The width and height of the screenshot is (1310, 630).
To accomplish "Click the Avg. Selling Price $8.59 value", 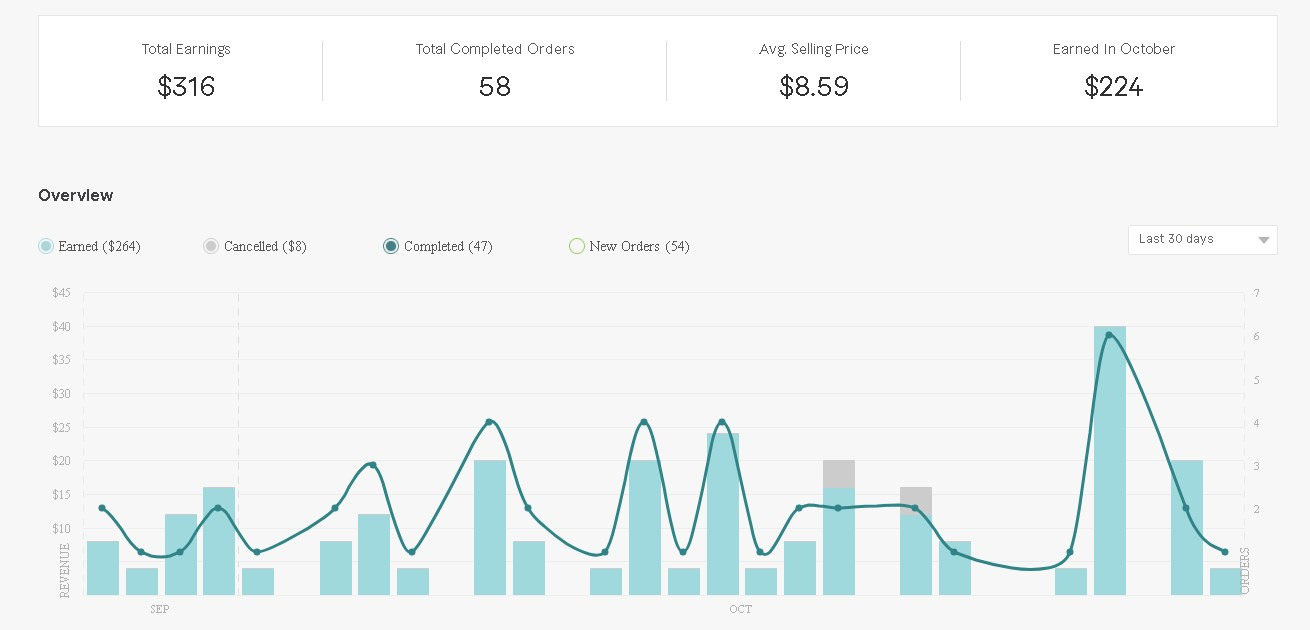I will pyautogui.click(x=814, y=87).
